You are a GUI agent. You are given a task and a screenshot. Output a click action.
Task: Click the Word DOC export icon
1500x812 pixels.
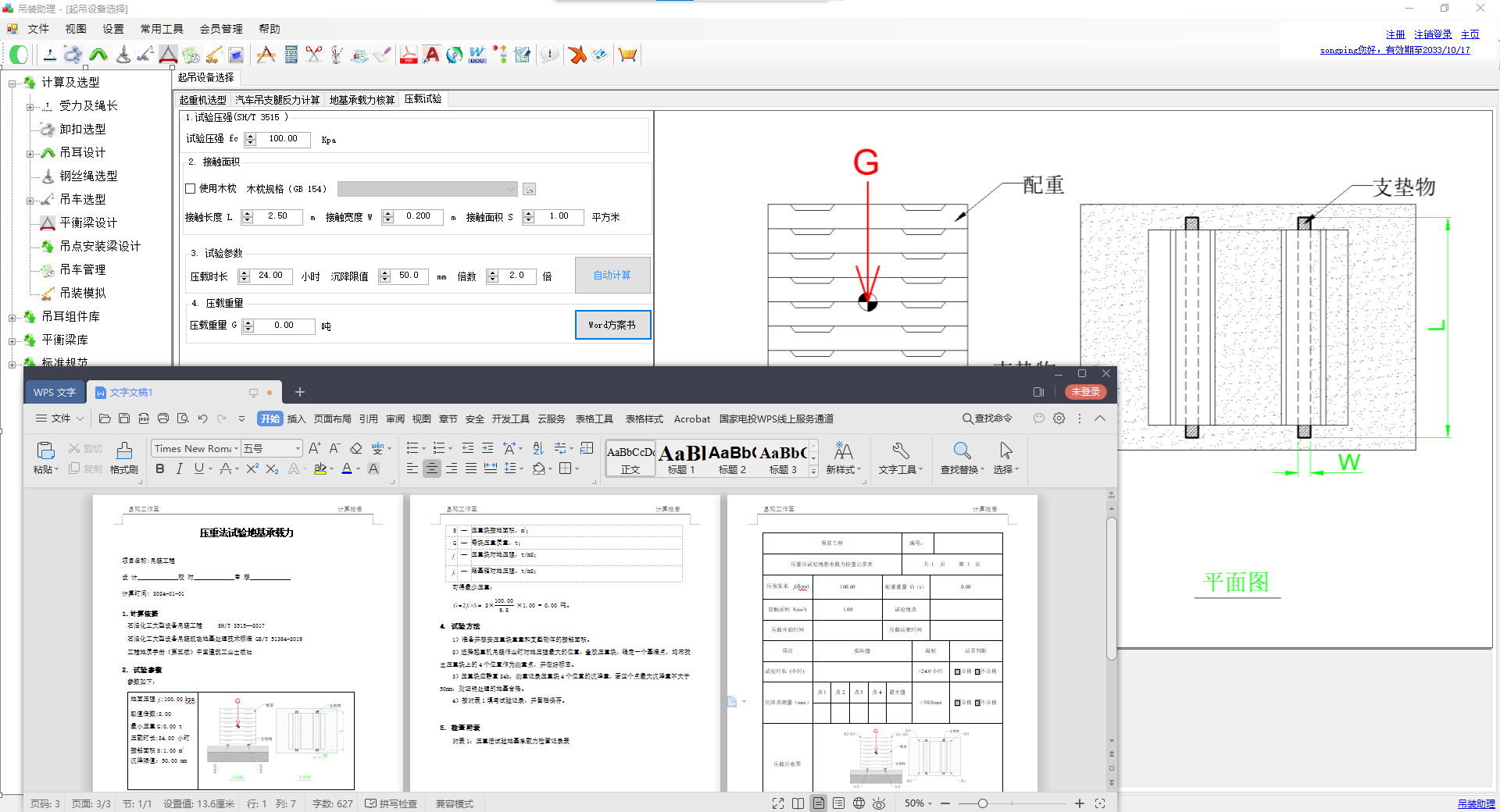point(477,55)
